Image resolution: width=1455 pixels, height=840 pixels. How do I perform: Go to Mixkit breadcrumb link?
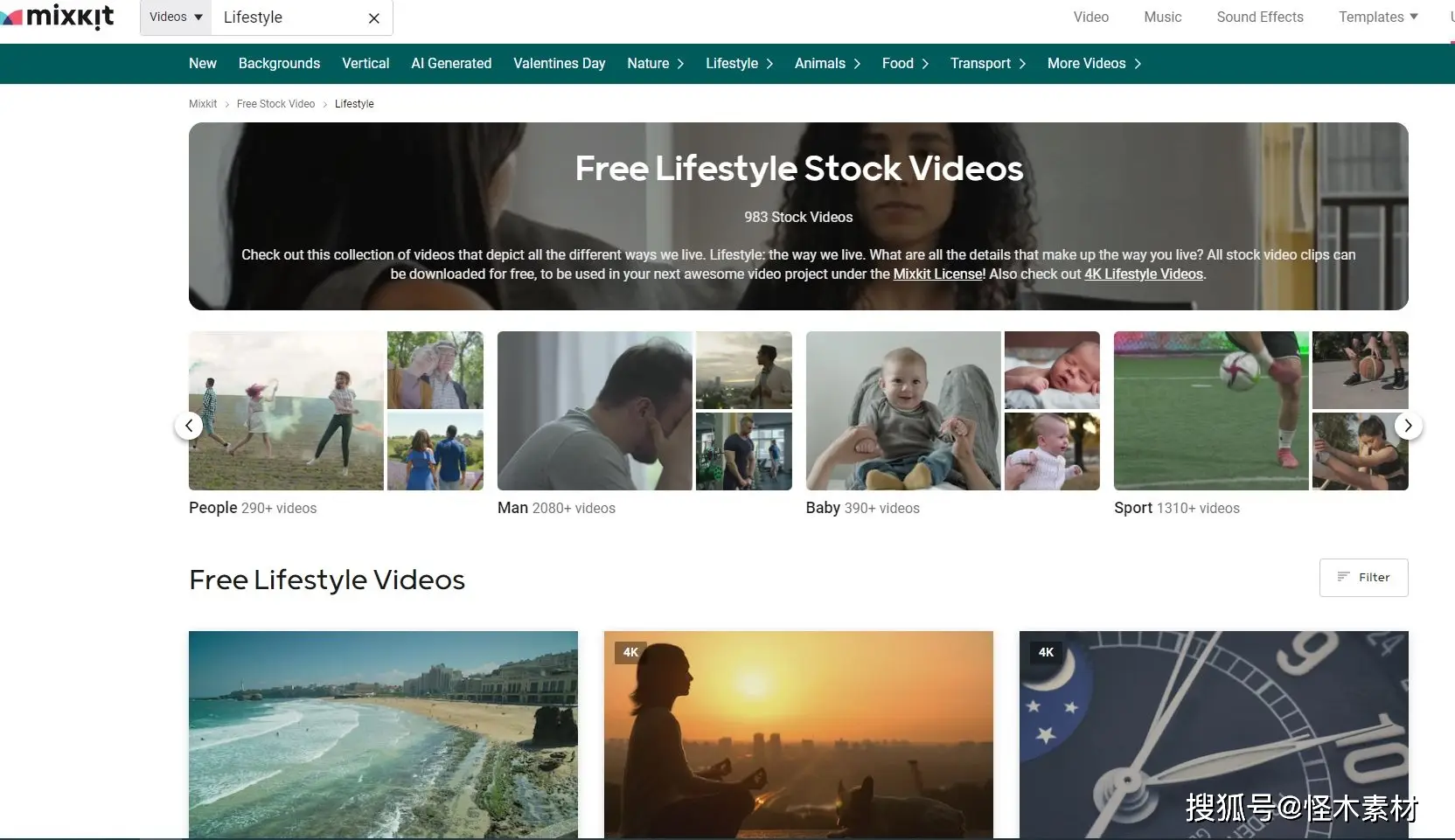tap(203, 103)
